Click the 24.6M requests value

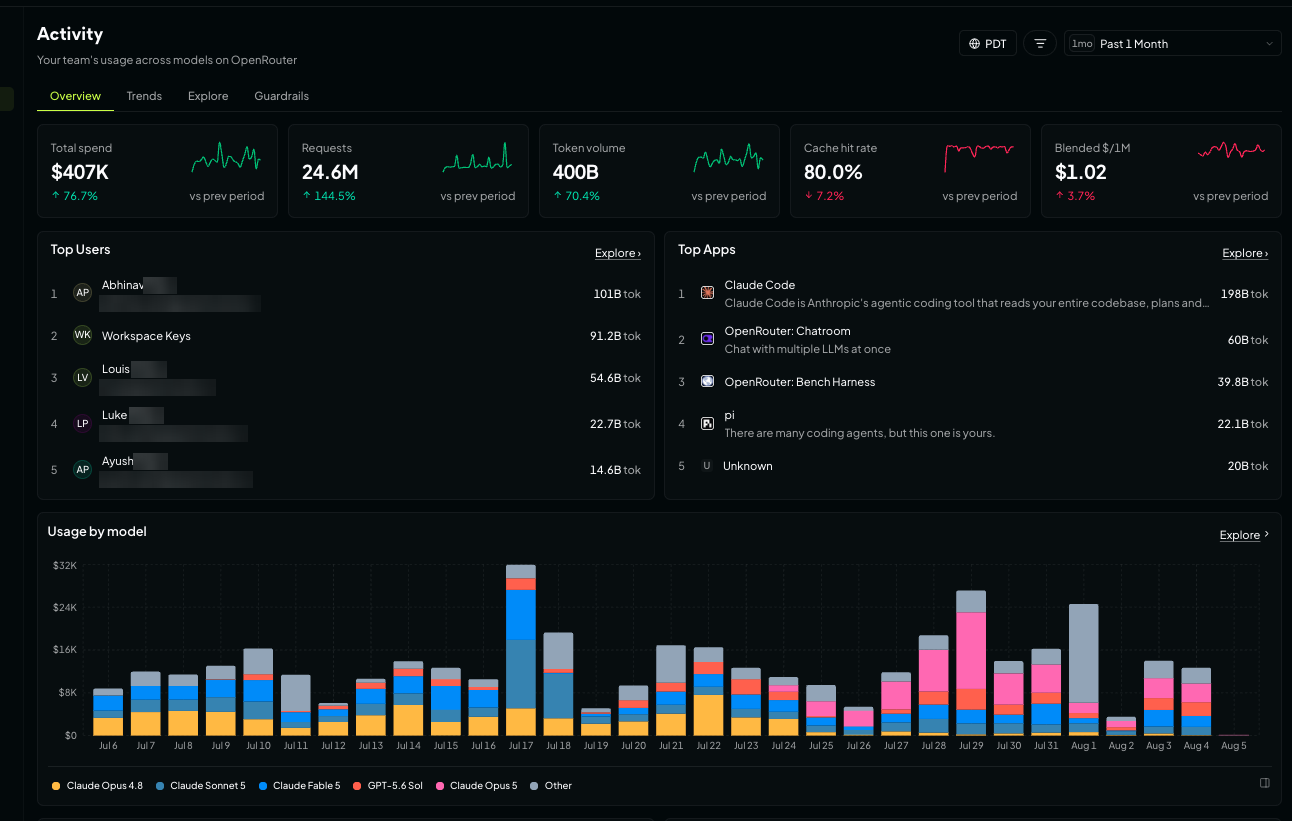330,172
